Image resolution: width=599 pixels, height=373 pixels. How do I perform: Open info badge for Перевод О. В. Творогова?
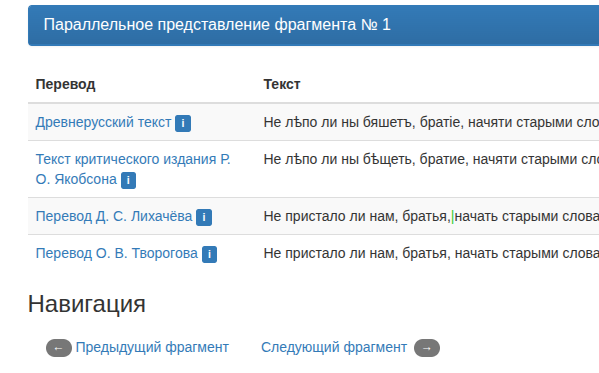point(209,255)
